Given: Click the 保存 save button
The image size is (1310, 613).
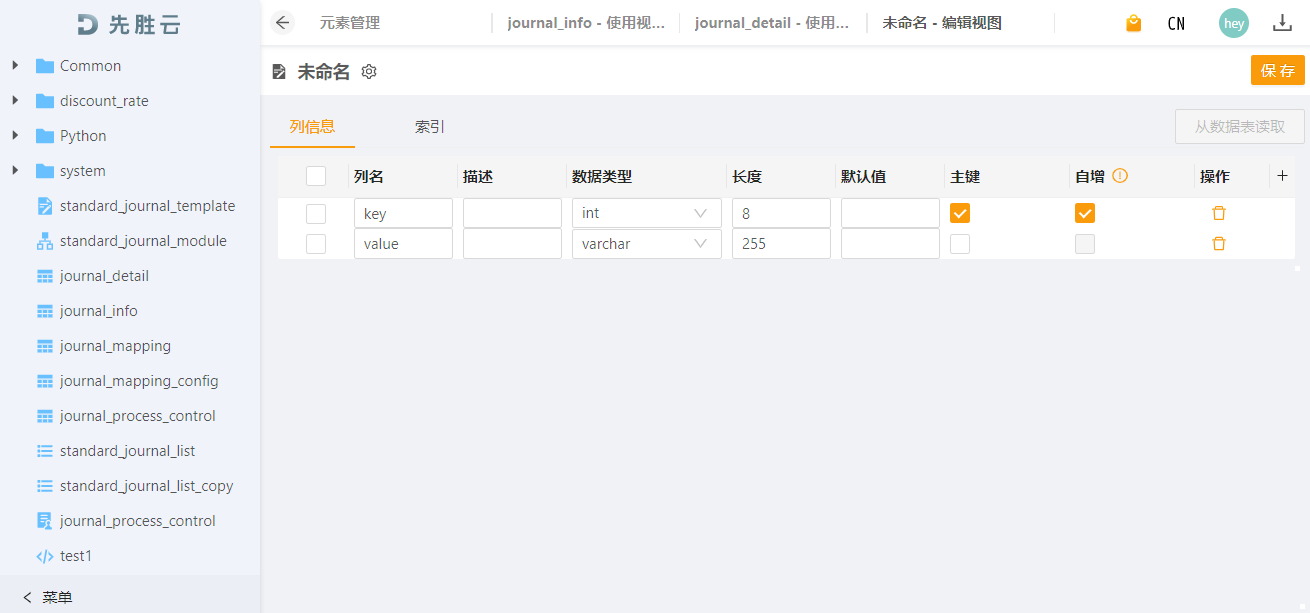Looking at the screenshot, I should tap(1277, 70).
